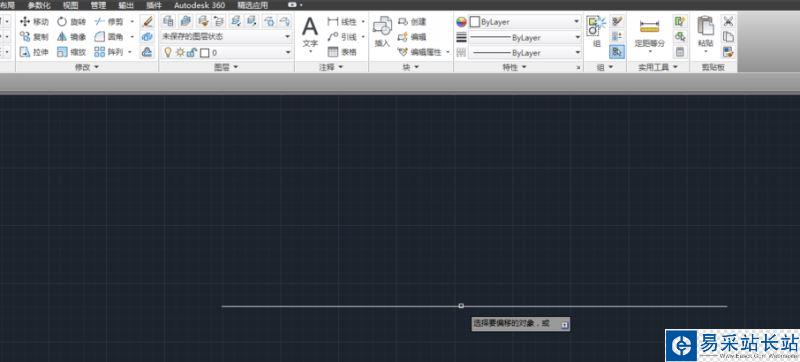Select the 引线 (Leader) tool
This screenshot has width=800, height=362.
coord(342,37)
